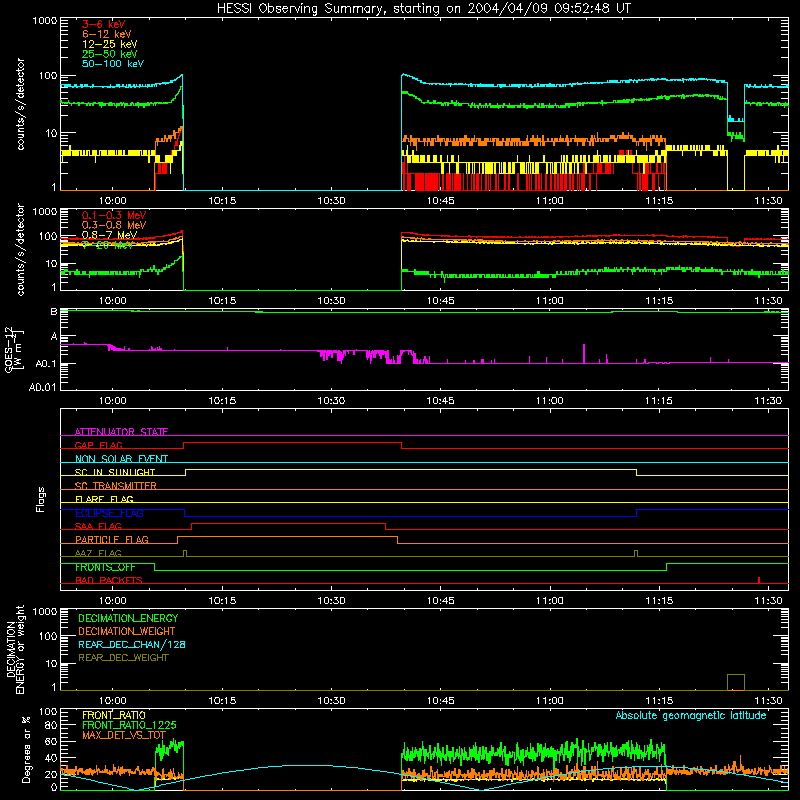The height and width of the screenshot is (800, 800).
Task: Click the Degrees or % axis label
Action: 26,749
